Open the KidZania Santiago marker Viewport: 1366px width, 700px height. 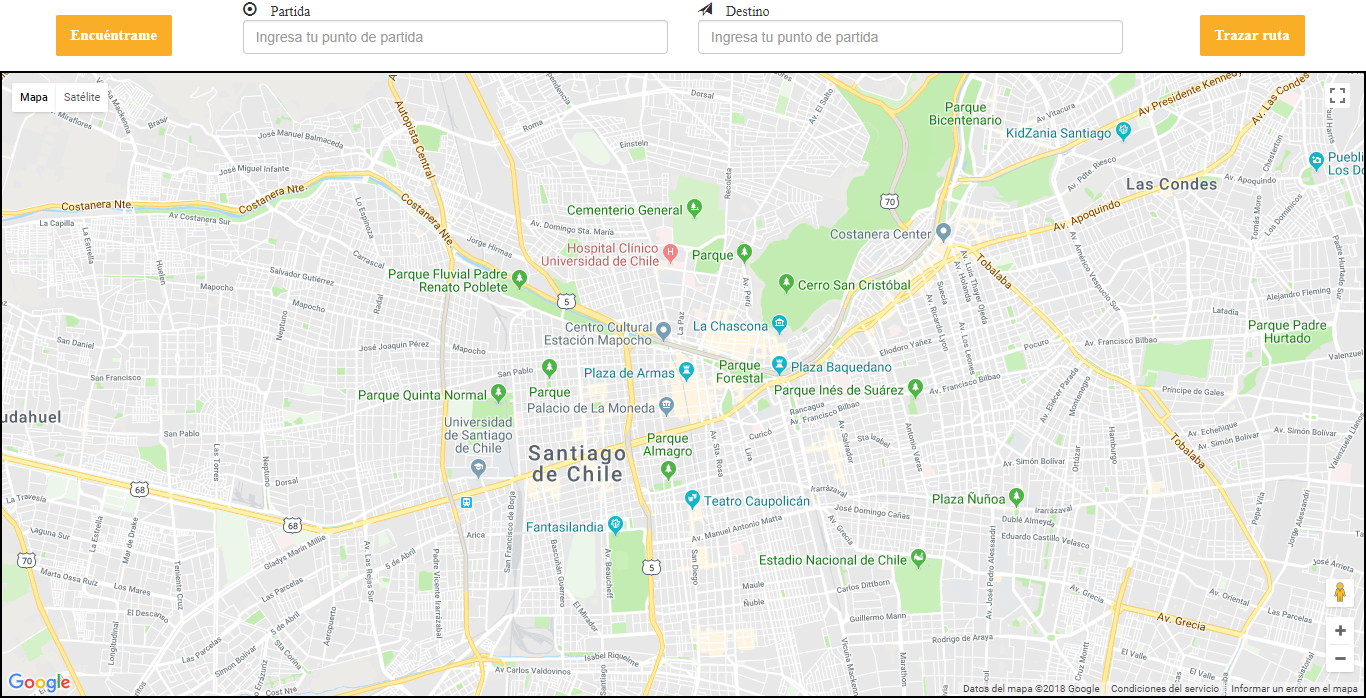click(x=1123, y=131)
